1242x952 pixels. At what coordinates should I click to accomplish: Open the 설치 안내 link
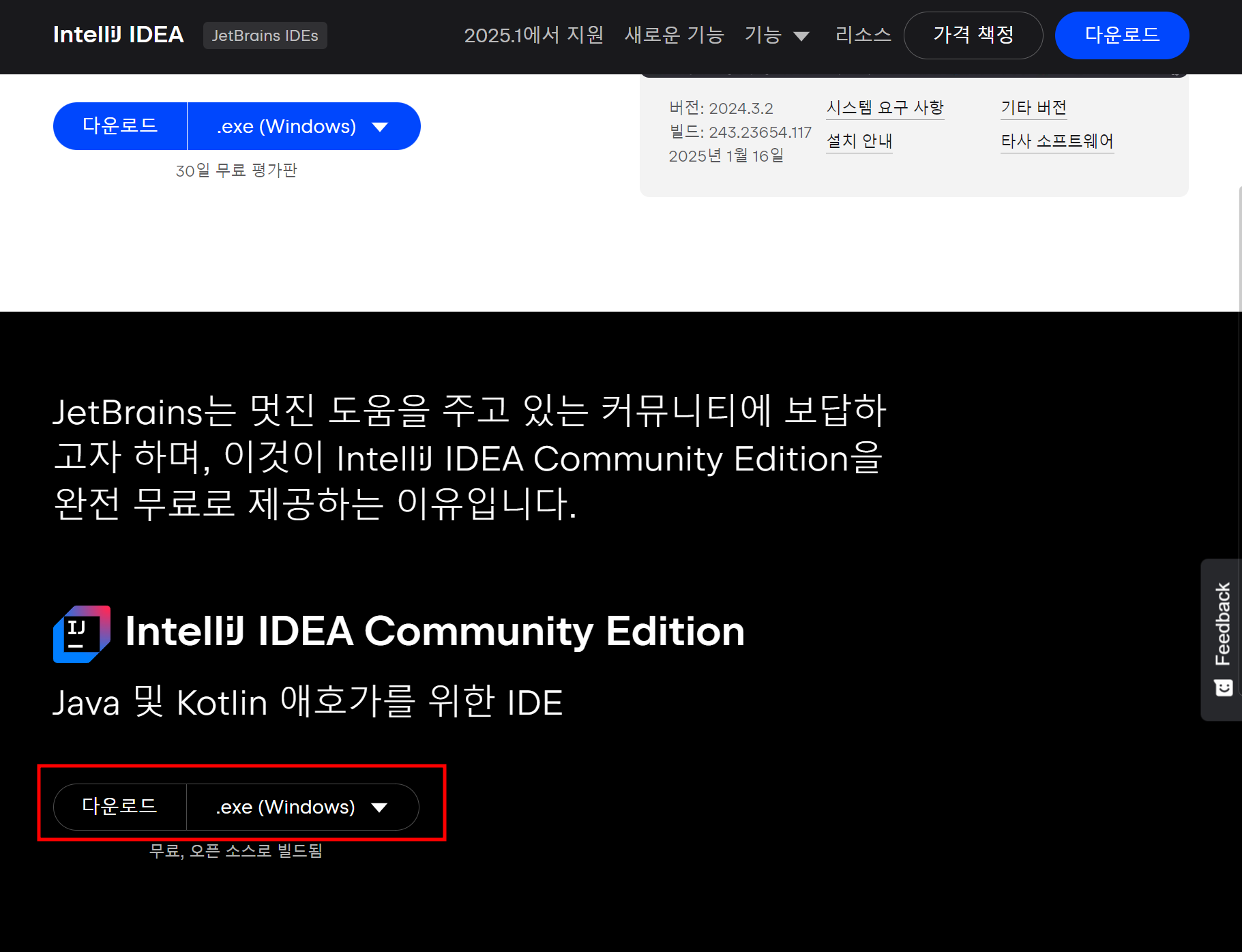coord(859,141)
